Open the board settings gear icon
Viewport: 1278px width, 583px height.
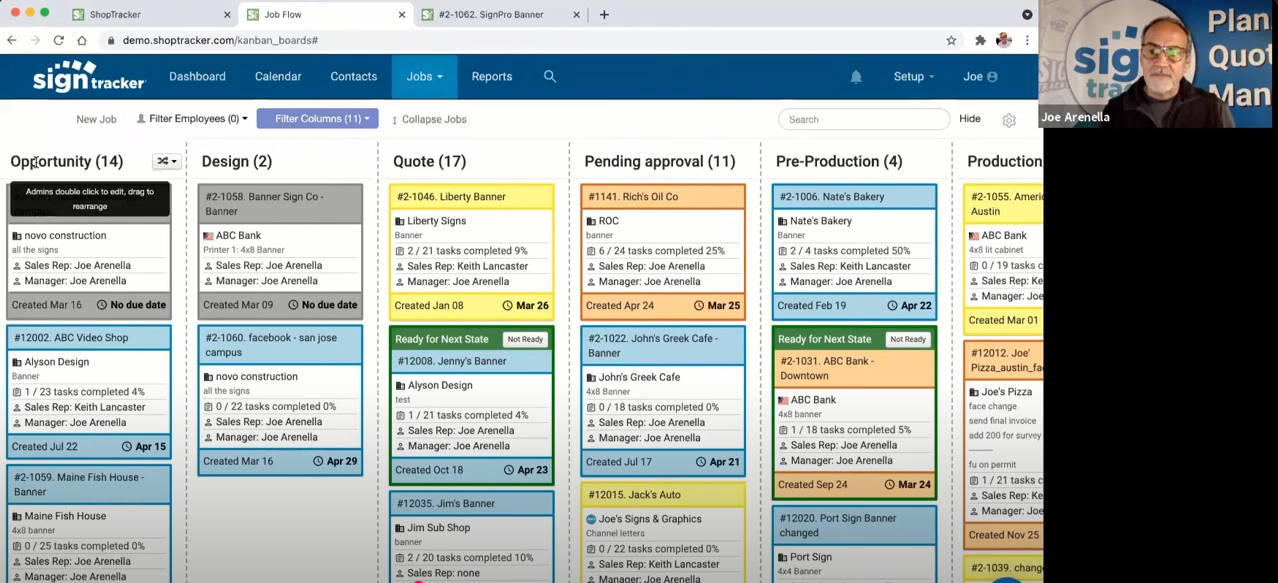tap(1009, 120)
